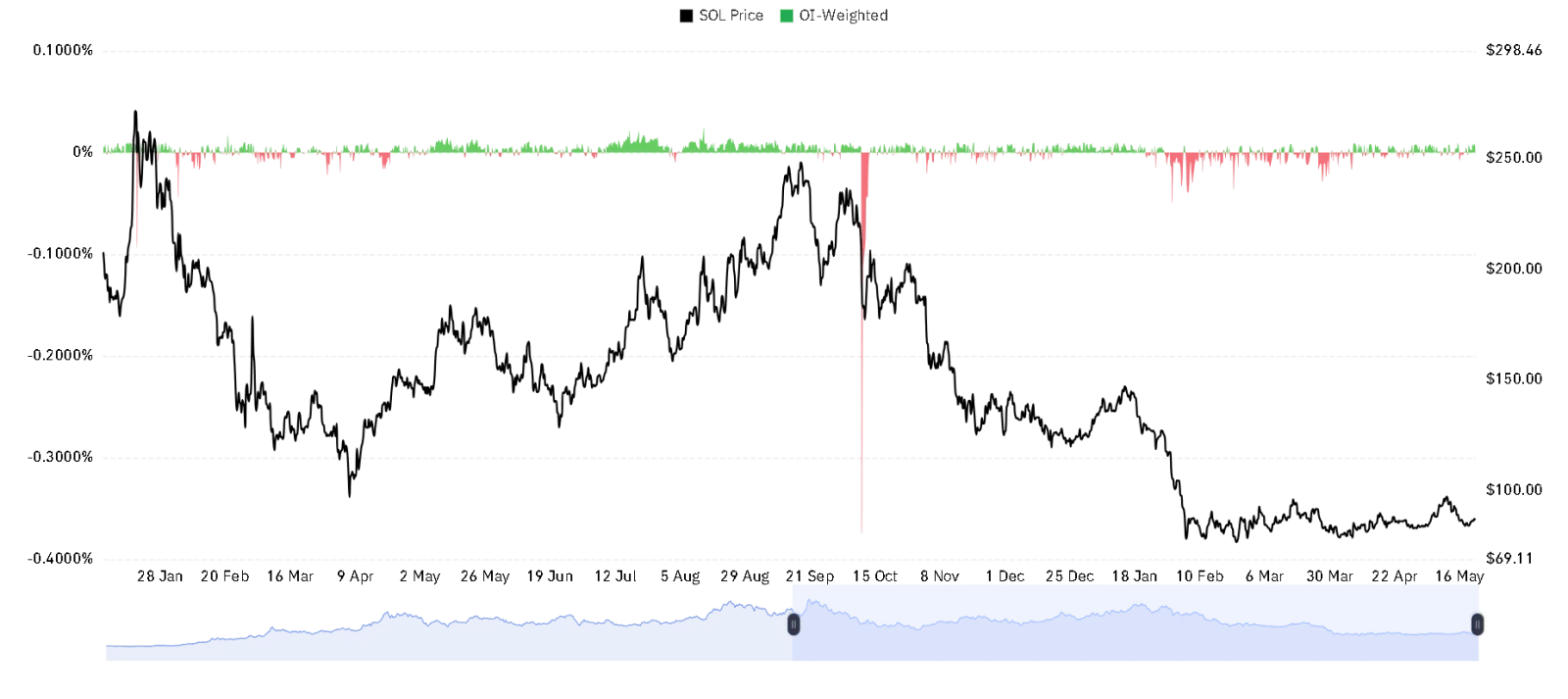Screen dimensions: 1568x699
Task: Click the -0.4000% axis label
Action: pos(61,559)
